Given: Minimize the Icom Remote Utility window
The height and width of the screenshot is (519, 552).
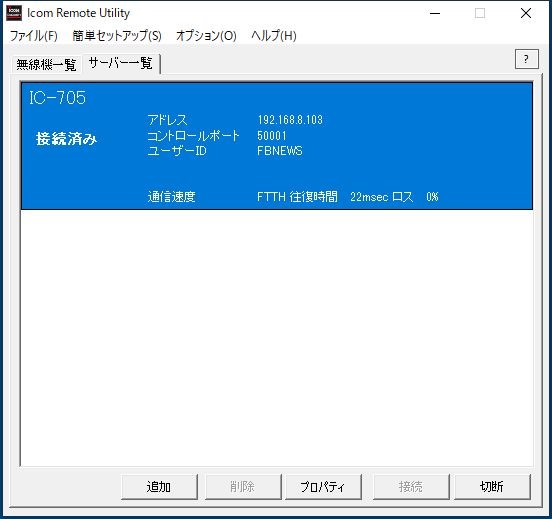Looking at the screenshot, I should tap(435, 13).
